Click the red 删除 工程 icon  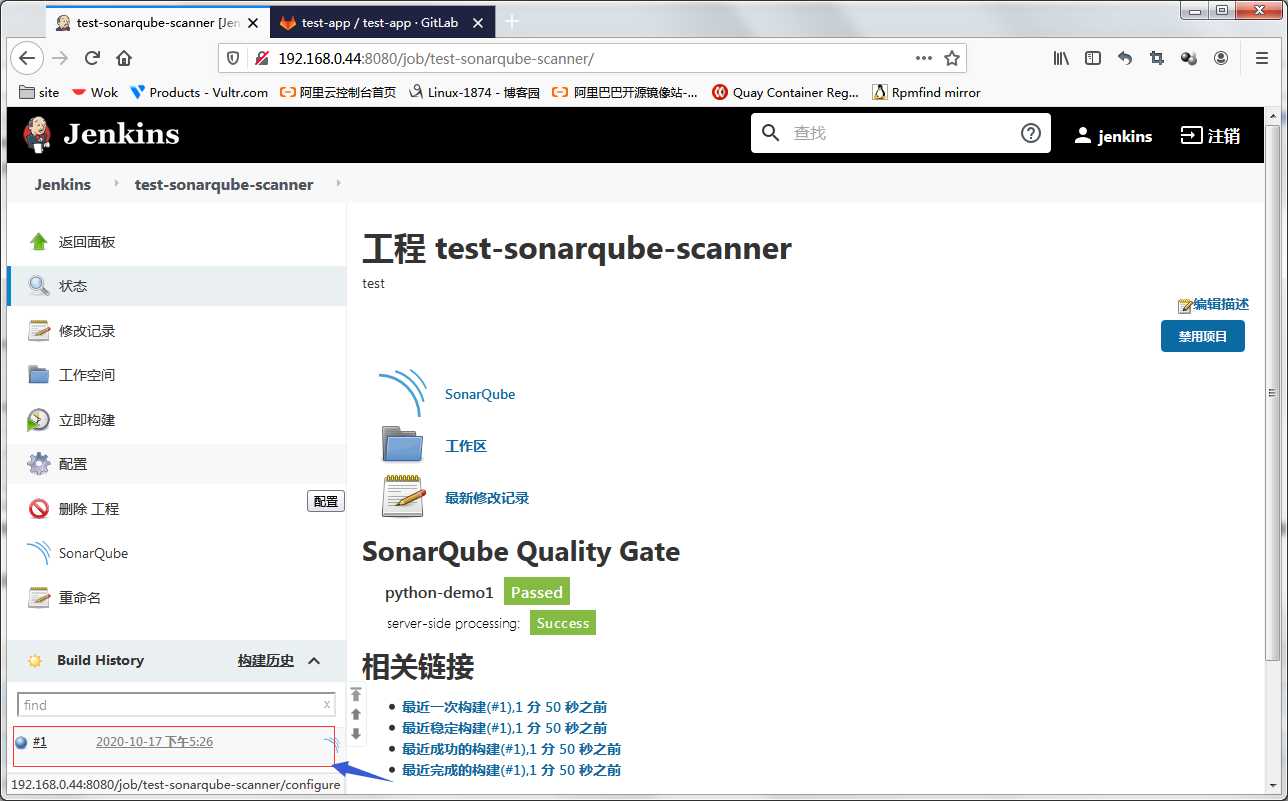point(38,509)
